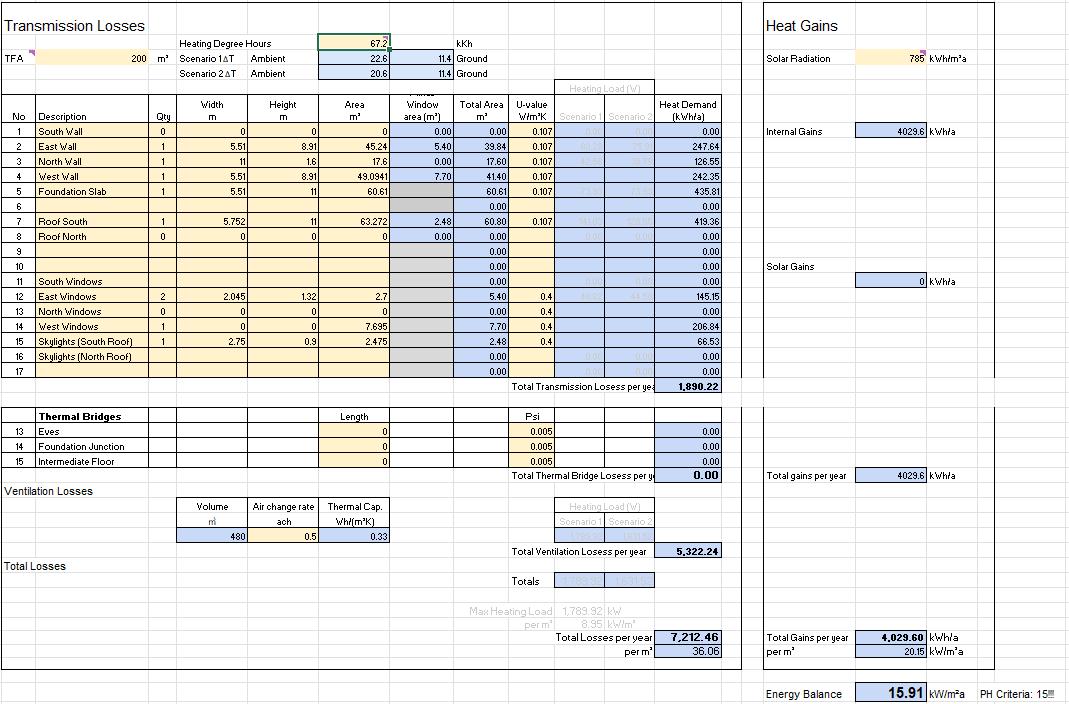Select the North Windows description cell

point(92,311)
